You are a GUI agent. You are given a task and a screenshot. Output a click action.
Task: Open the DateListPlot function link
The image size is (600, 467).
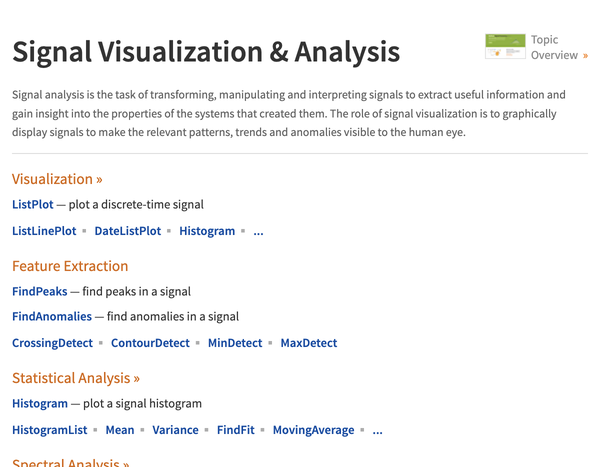click(128, 231)
